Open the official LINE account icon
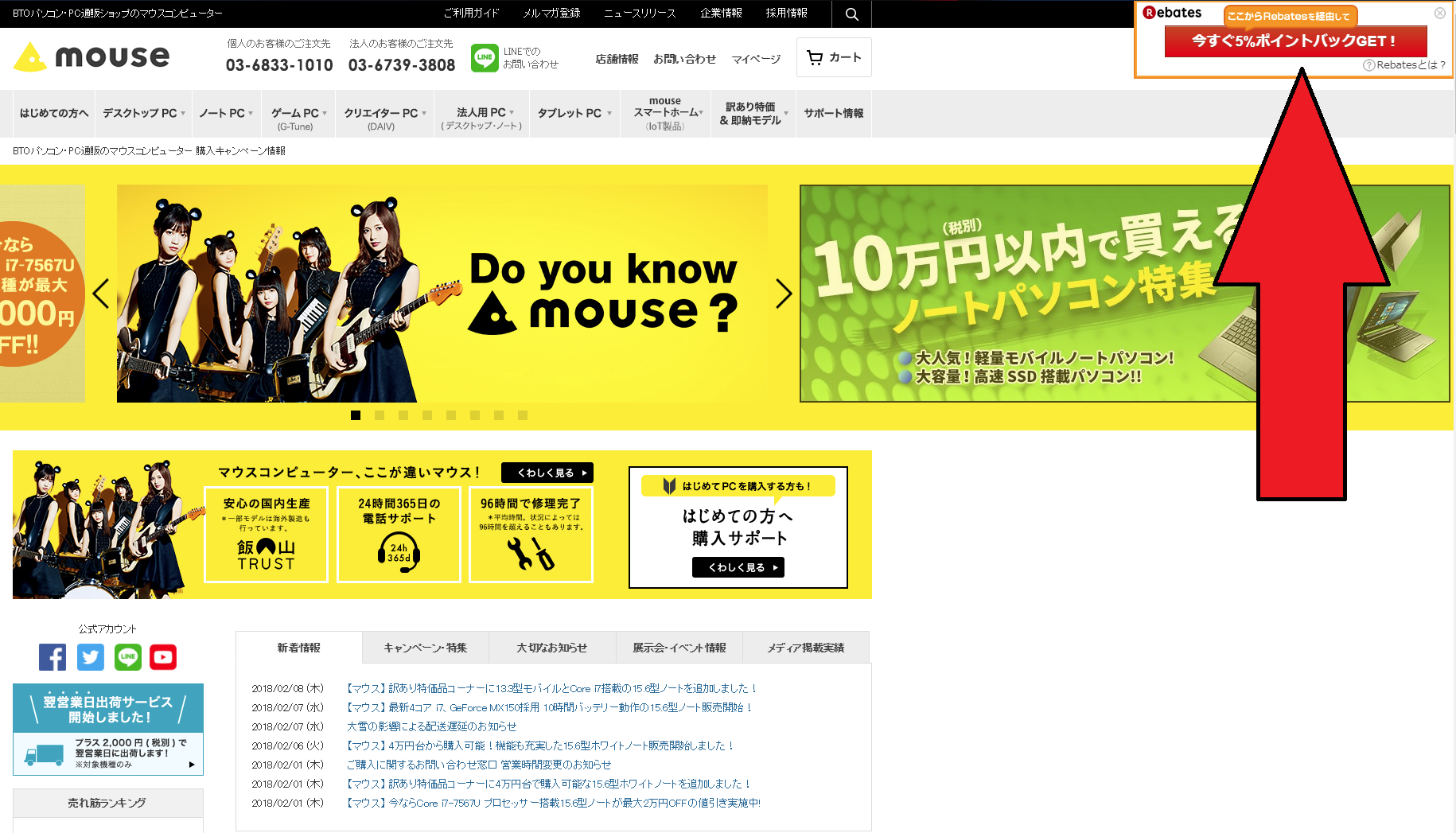1456x833 pixels. 127,657
